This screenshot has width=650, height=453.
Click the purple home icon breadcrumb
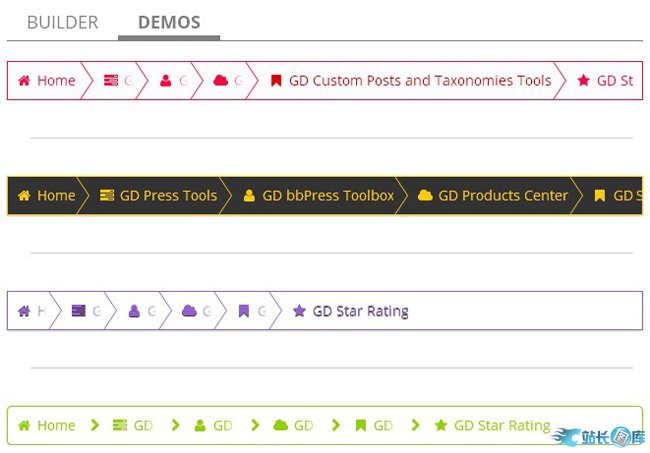[25, 311]
